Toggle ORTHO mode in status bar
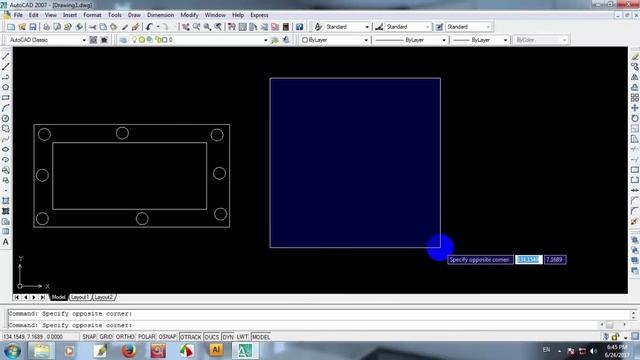640x360 pixels. (x=125, y=337)
